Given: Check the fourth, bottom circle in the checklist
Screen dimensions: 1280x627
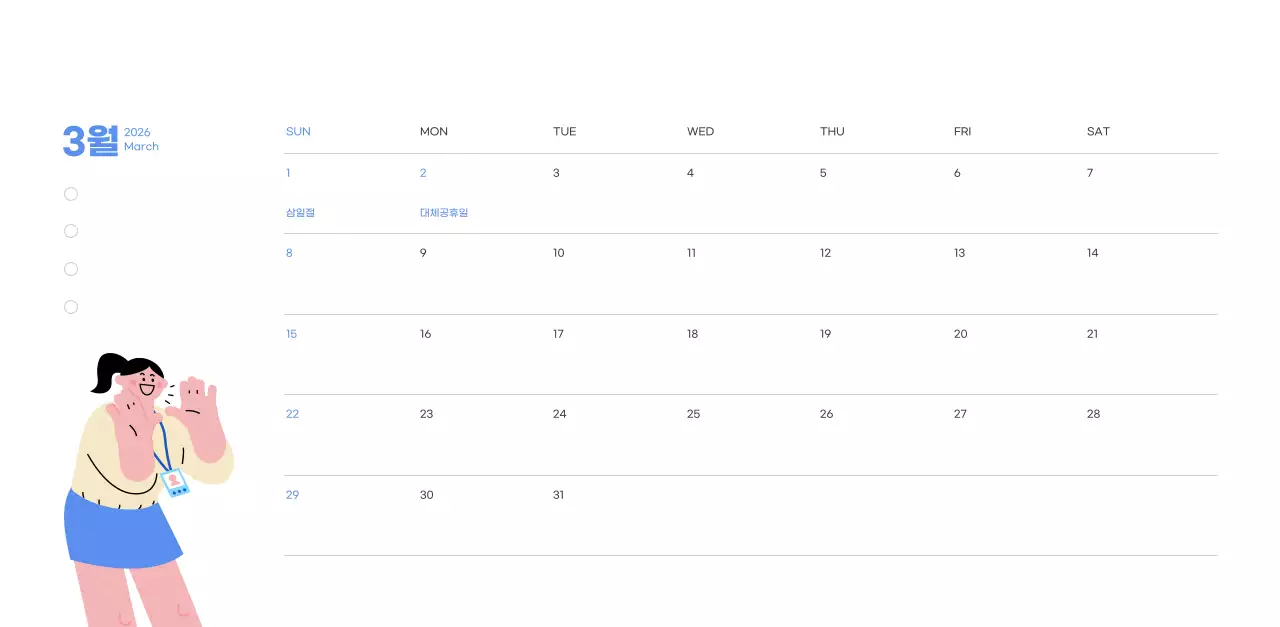Looking at the screenshot, I should pos(71,307).
